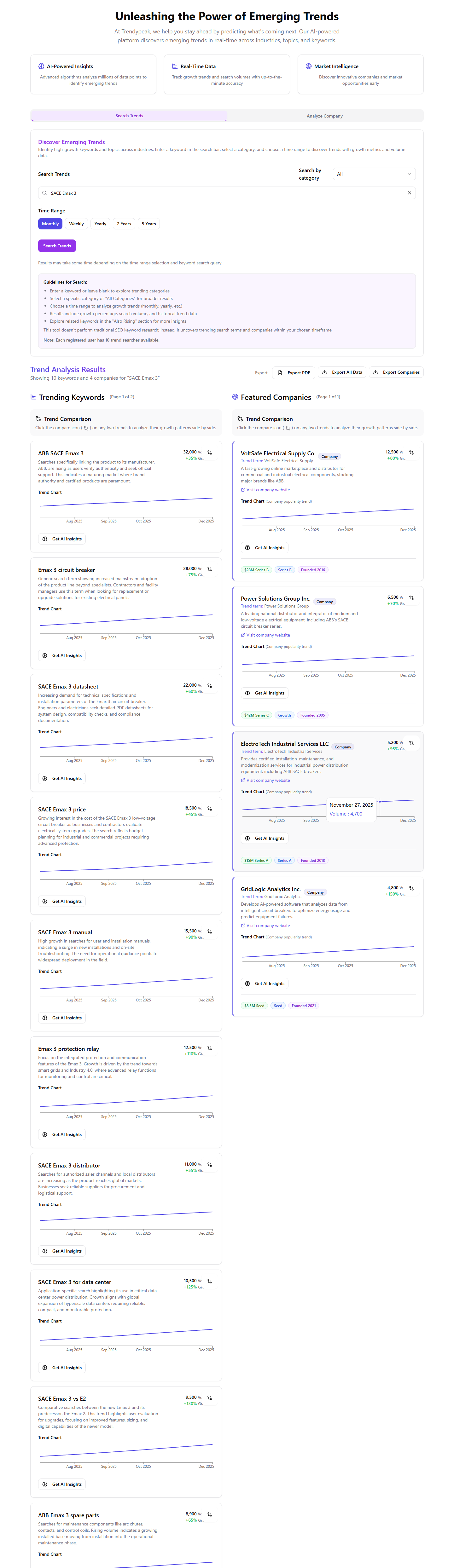Click compare icon on GridLogic Analytics card
Image resolution: width=454 pixels, height=1568 pixels.
pos(411,888)
